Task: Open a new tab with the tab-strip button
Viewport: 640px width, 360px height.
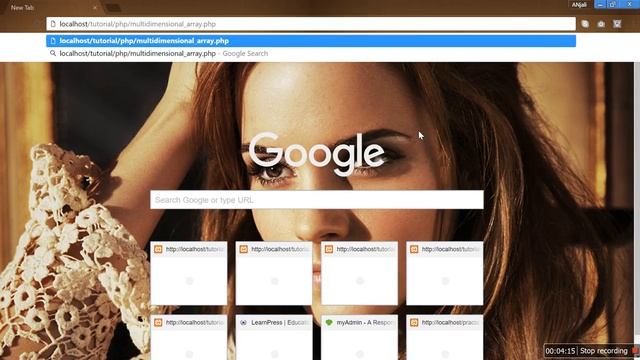Action: coord(113,7)
